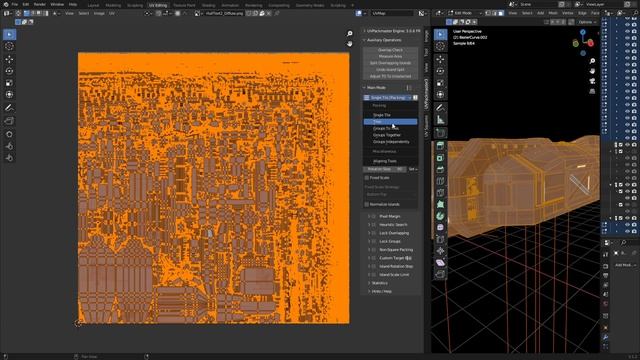
Task: Select the Bevel tool
Action: click(440, 169)
